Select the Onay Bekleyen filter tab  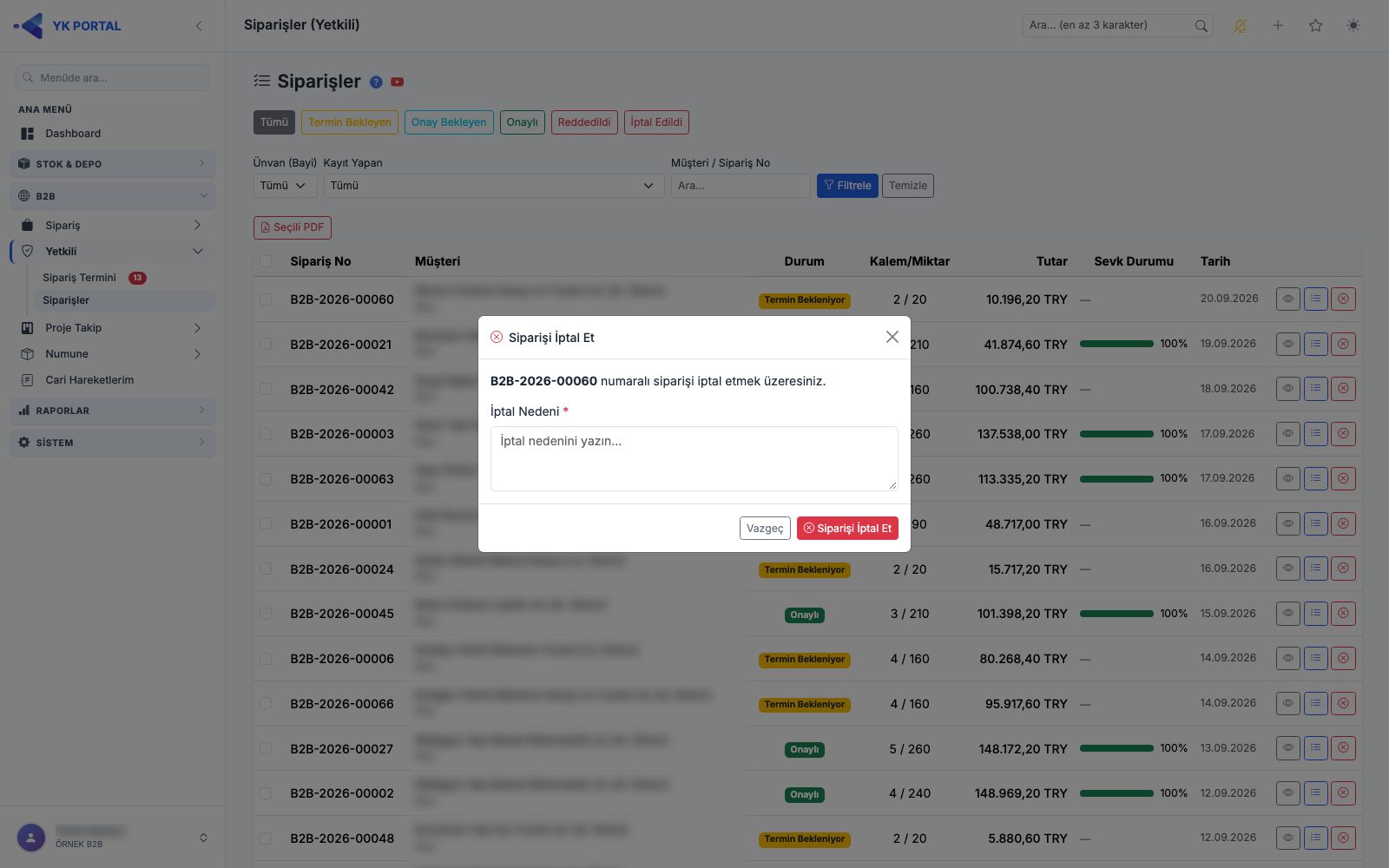[x=449, y=122]
